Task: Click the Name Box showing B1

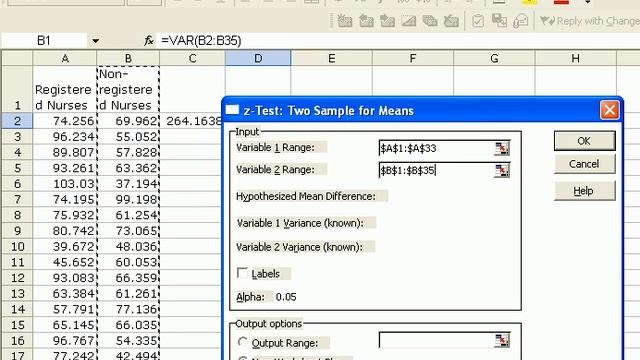Action: click(44, 41)
